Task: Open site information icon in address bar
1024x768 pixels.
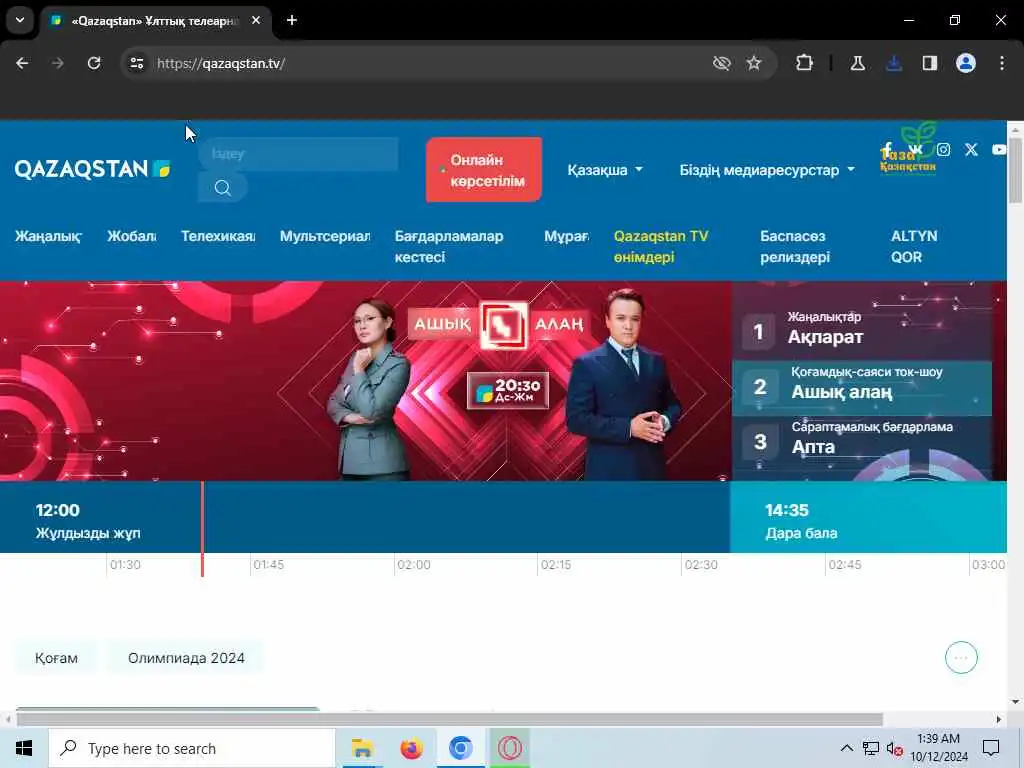Action: point(137,63)
